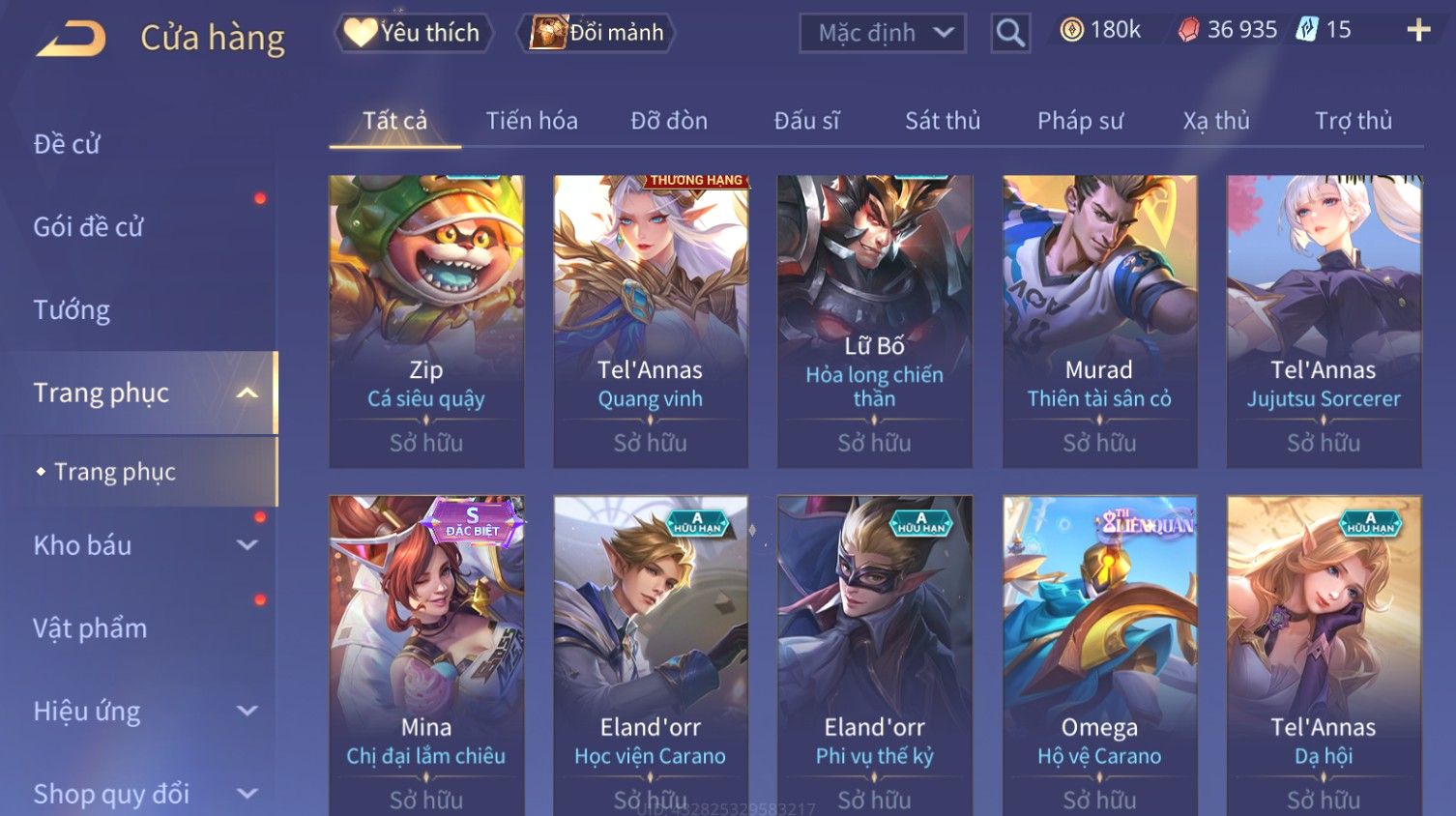Tap the red ruby 36 935 icon
1456x816 pixels.
click(x=1188, y=30)
